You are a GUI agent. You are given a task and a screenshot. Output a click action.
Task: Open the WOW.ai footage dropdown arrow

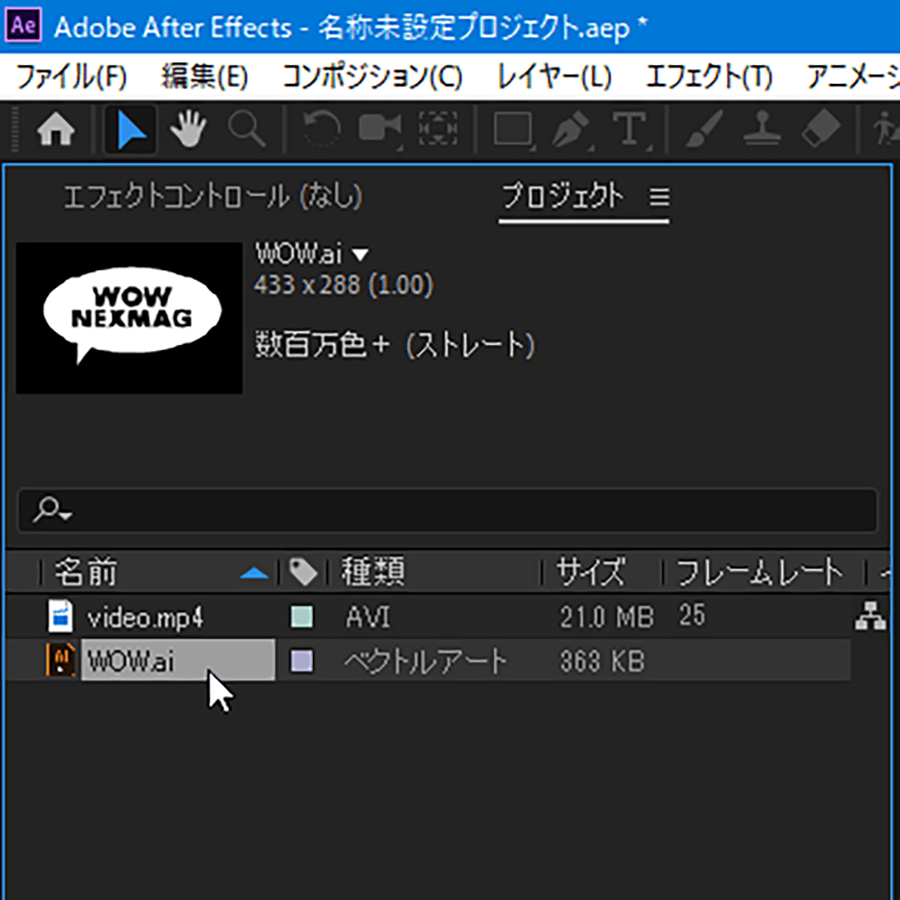coord(360,254)
